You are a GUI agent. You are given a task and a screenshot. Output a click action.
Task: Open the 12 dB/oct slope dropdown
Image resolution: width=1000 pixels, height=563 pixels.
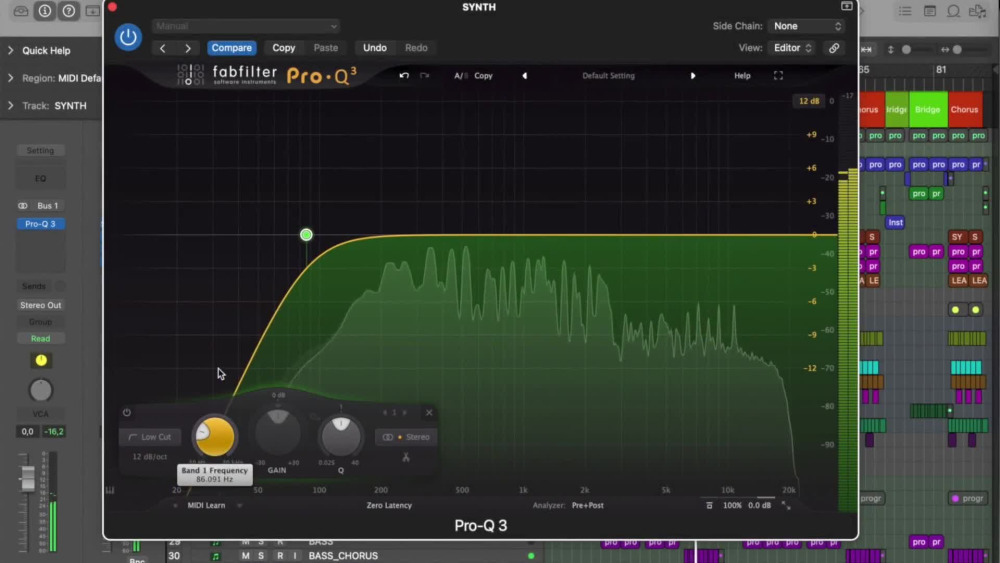150,457
